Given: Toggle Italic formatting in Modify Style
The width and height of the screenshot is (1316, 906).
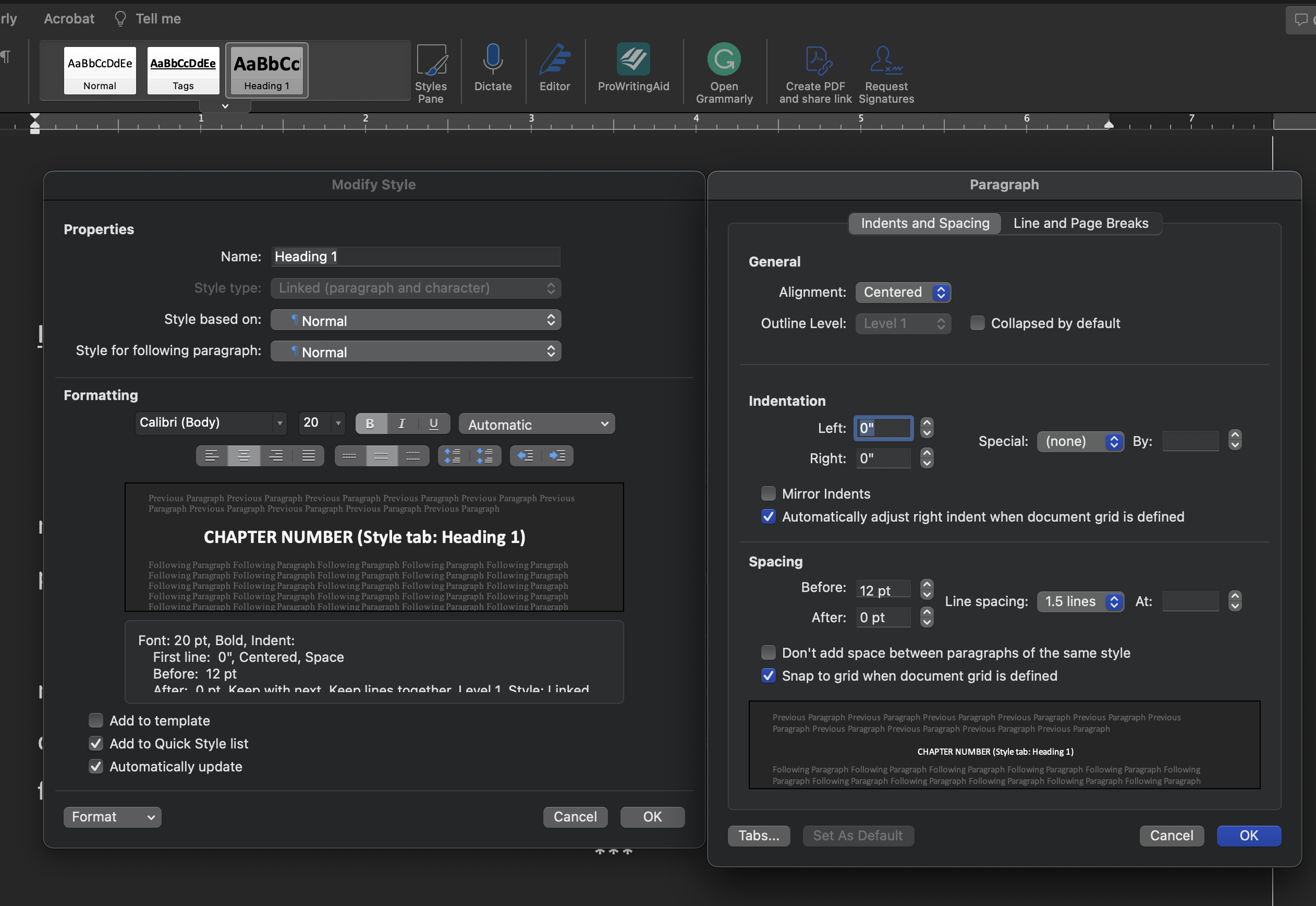Looking at the screenshot, I should [x=402, y=424].
